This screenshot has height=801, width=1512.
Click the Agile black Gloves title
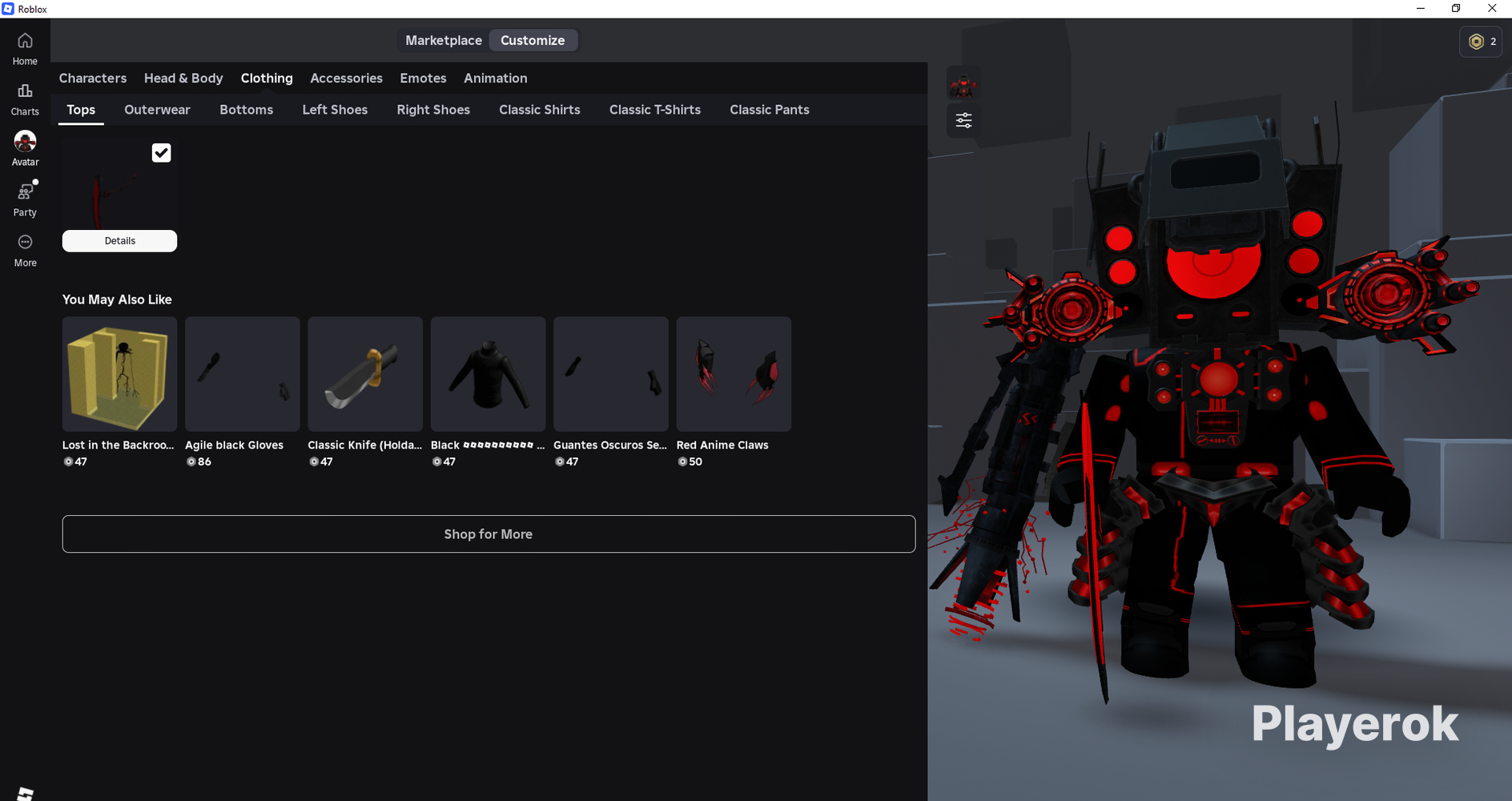coord(234,445)
